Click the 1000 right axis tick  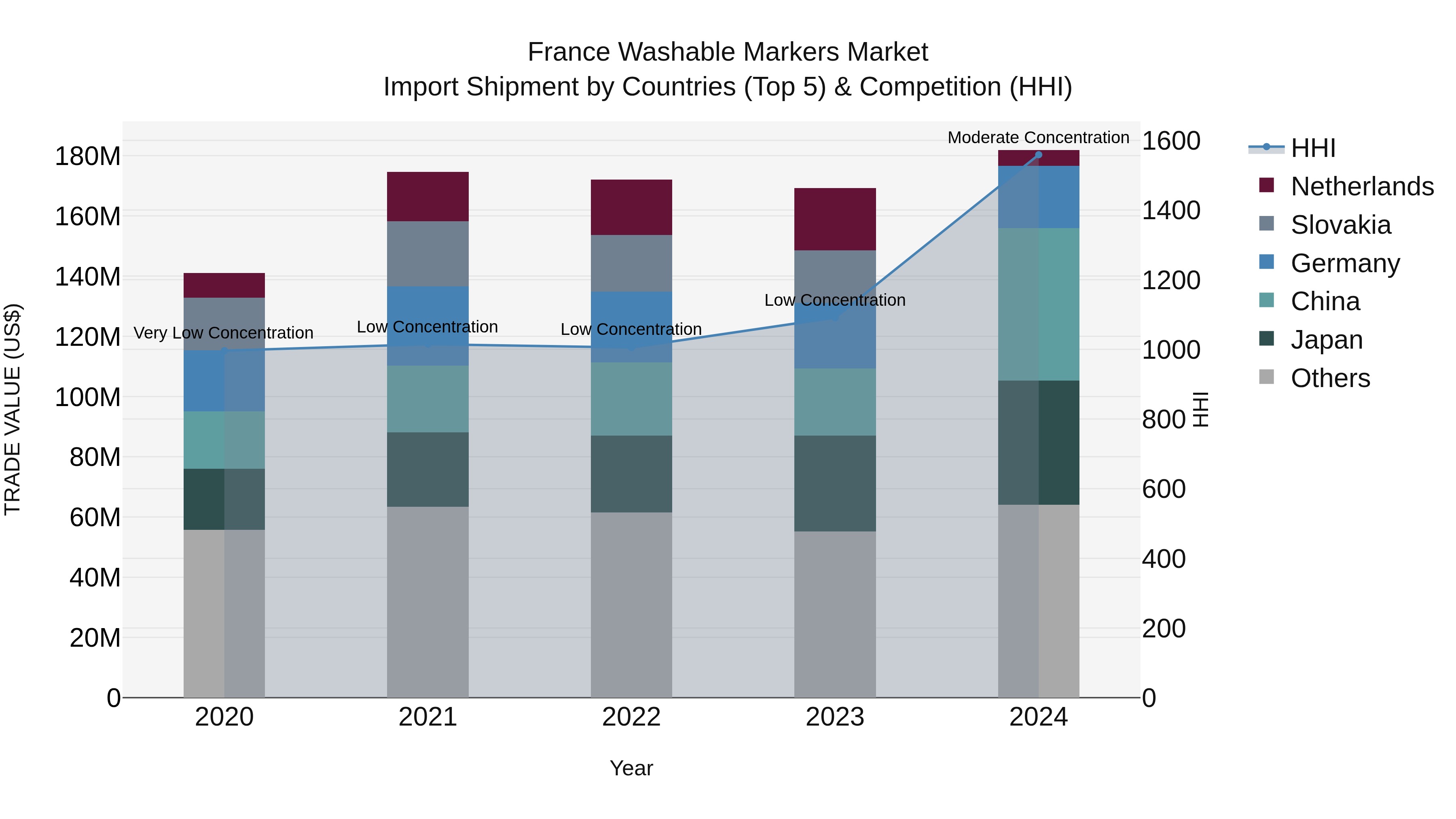coord(1171,350)
